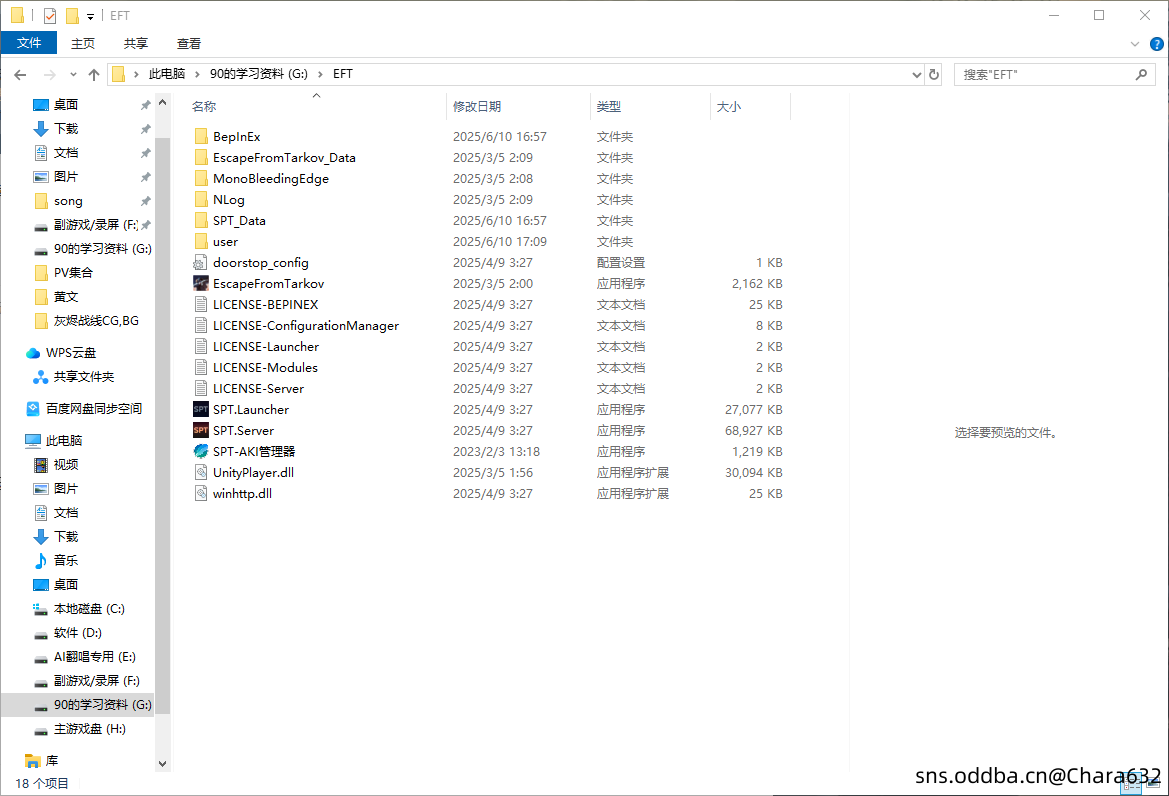Open recent locations dropdown arrow
Viewport: 1169px width, 796px height.
point(73,75)
